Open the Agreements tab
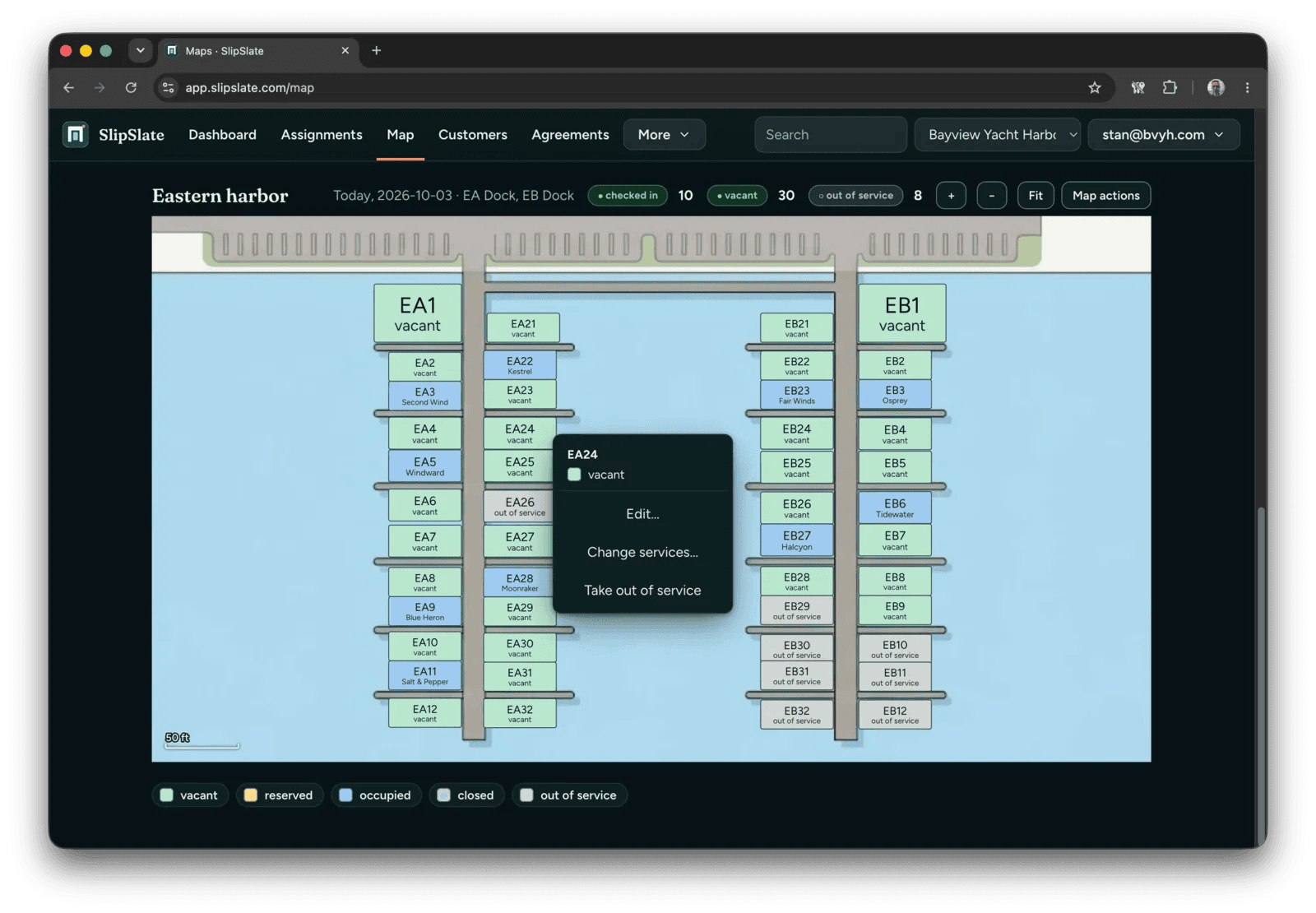The image size is (1316, 913). coord(570,135)
